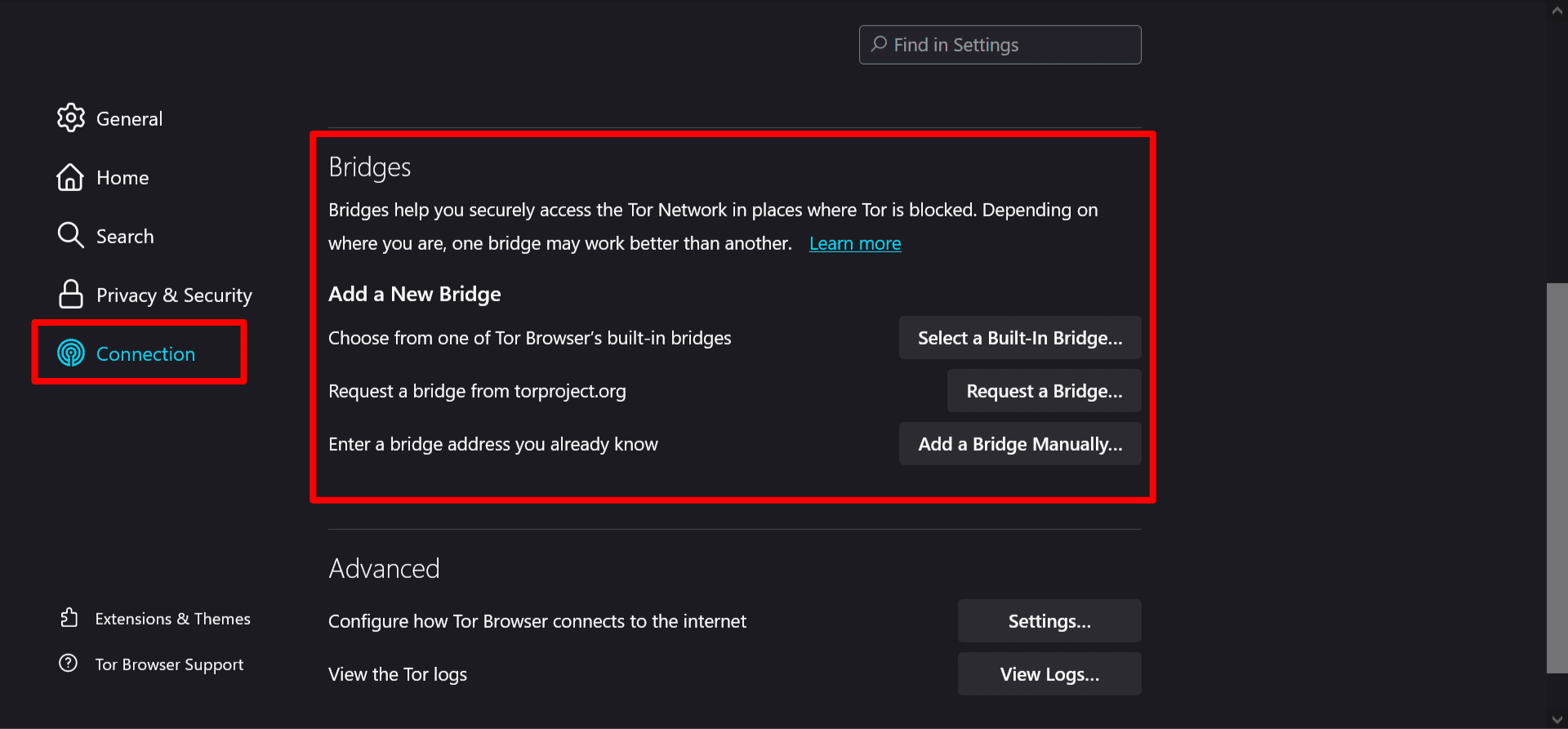Click the Home house icon in sidebar
Viewport: 1568px width, 729px height.
[70, 177]
